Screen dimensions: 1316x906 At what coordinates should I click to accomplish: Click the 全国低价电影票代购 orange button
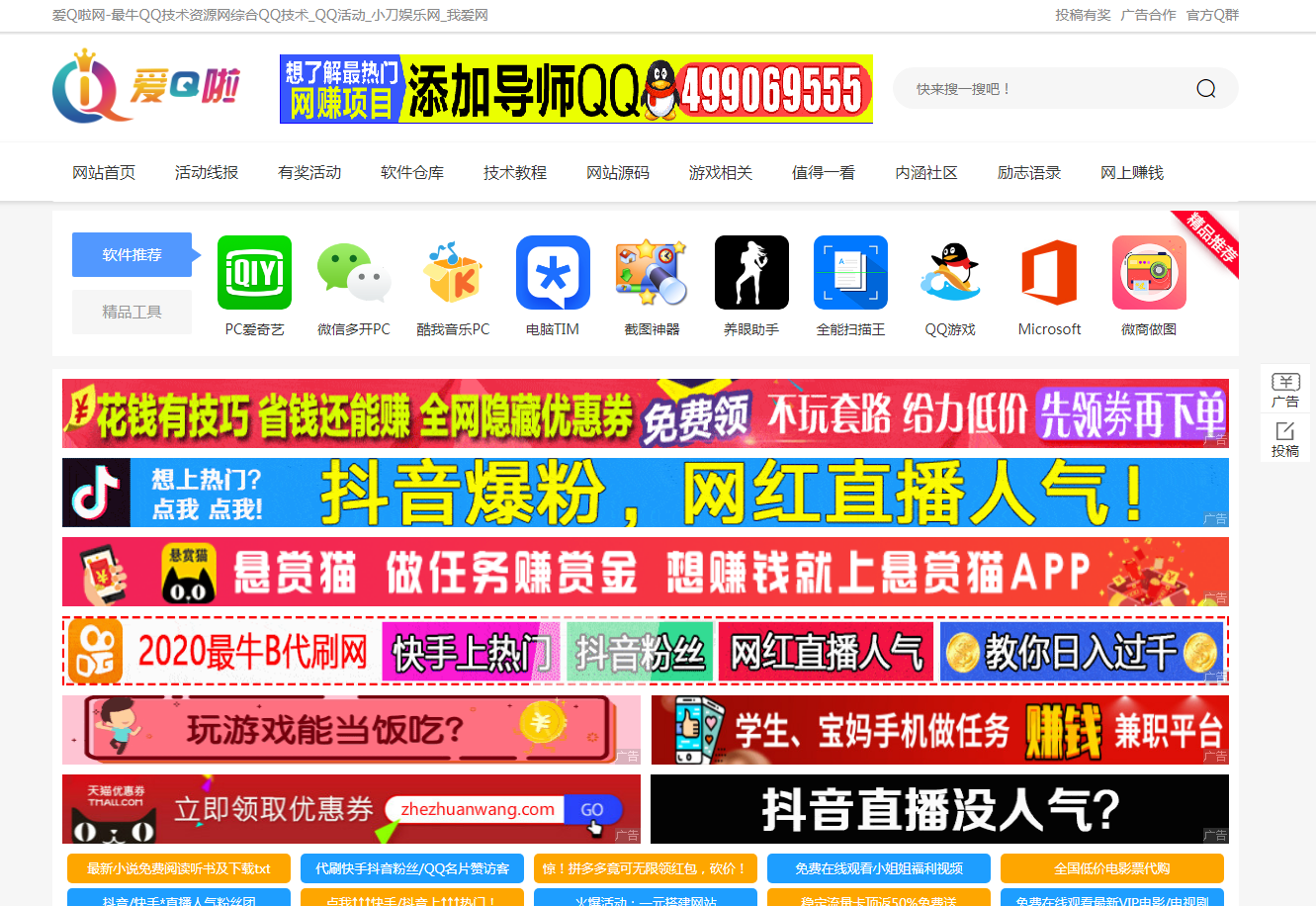[1111, 868]
